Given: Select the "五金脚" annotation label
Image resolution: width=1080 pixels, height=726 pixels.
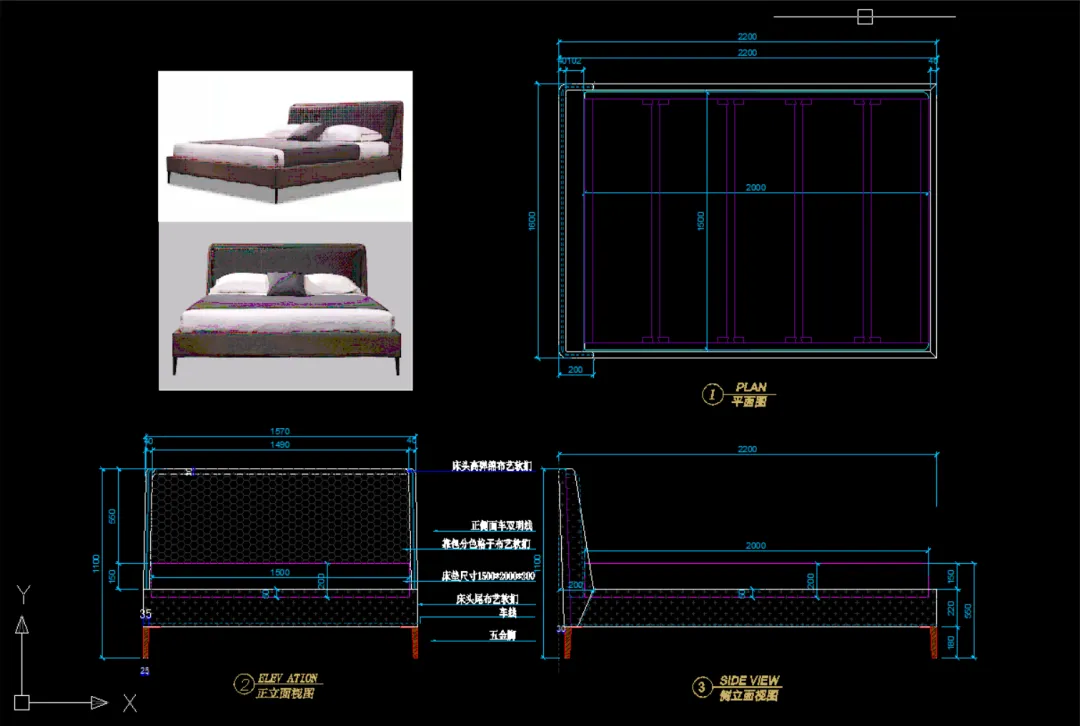Looking at the screenshot, I should [x=503, y=635].
